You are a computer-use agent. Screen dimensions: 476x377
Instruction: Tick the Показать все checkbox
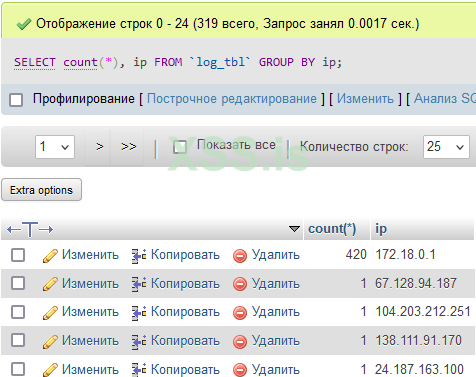pos(180,147)
